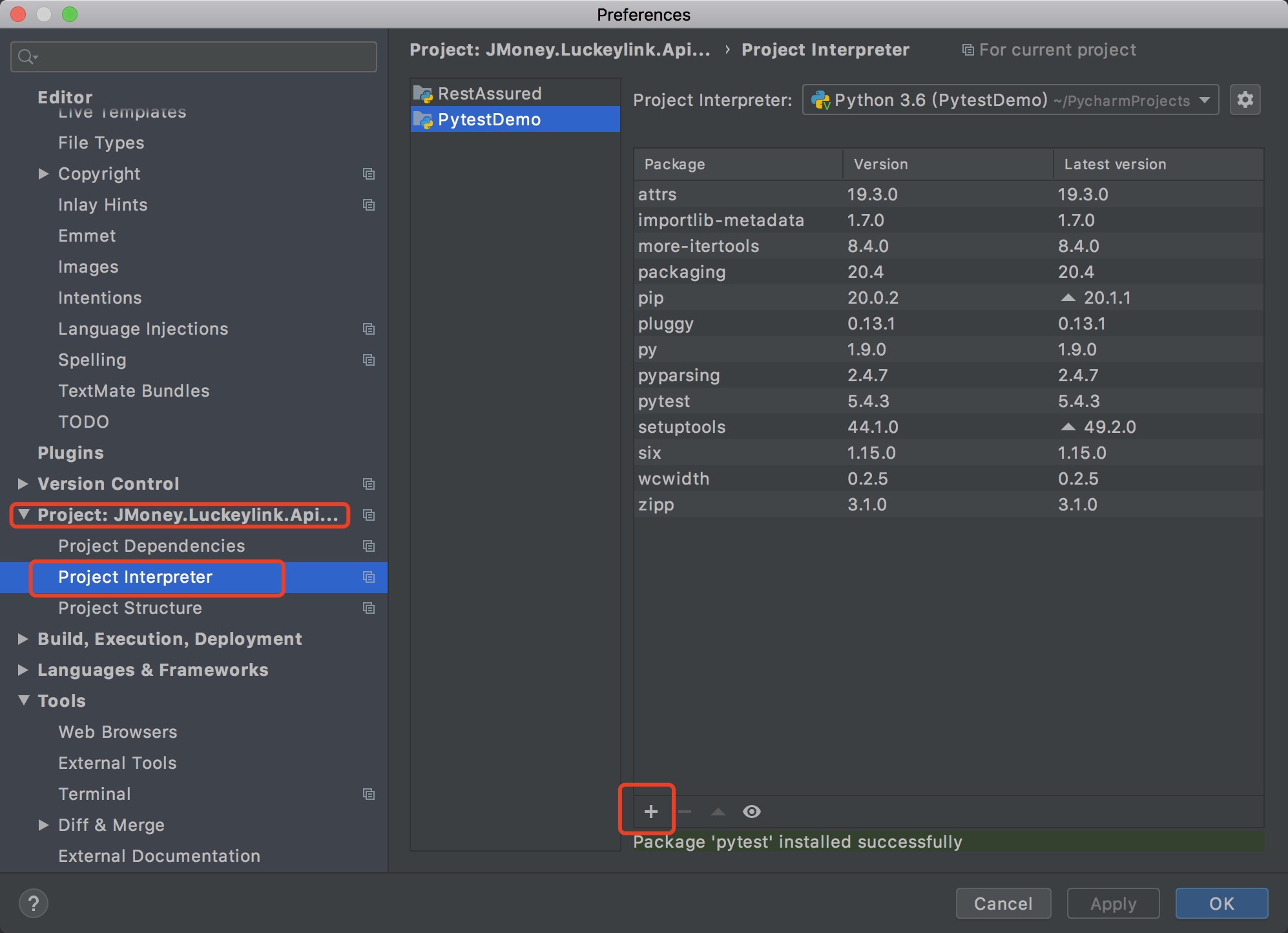Open the interpreter settings gear icon
This screenshot has width=1288, height=933.
click(x=1245, y=100)
